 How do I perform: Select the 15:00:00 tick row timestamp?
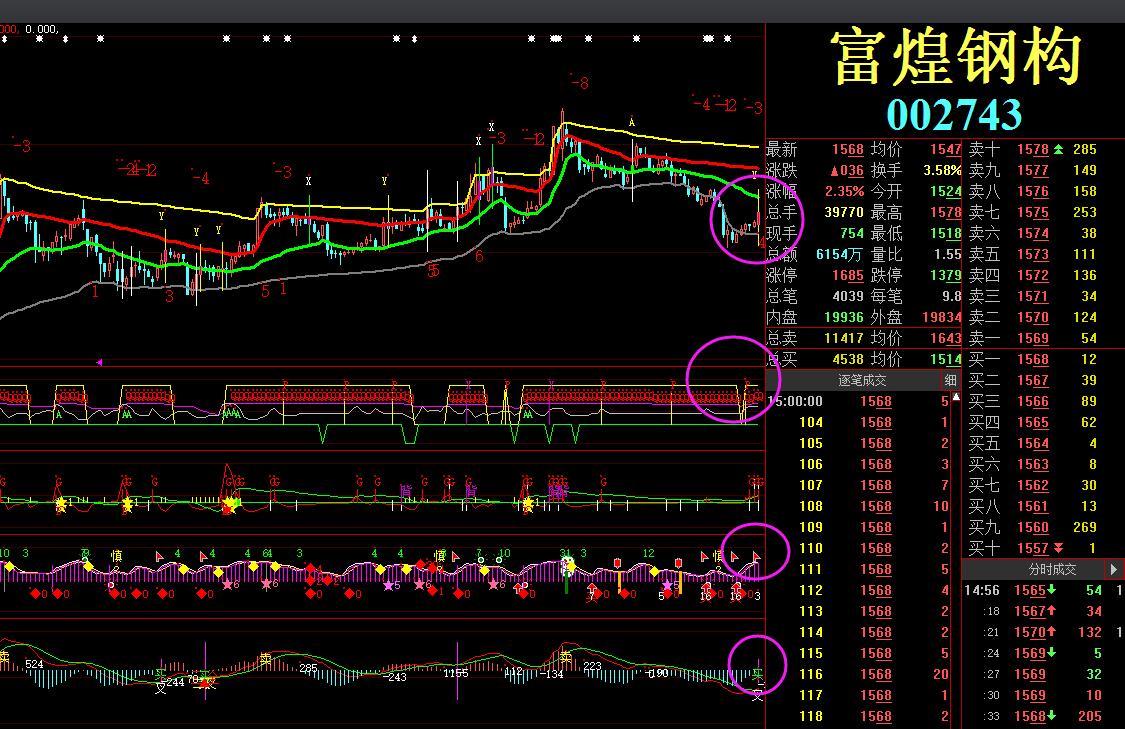pos(795,401)
